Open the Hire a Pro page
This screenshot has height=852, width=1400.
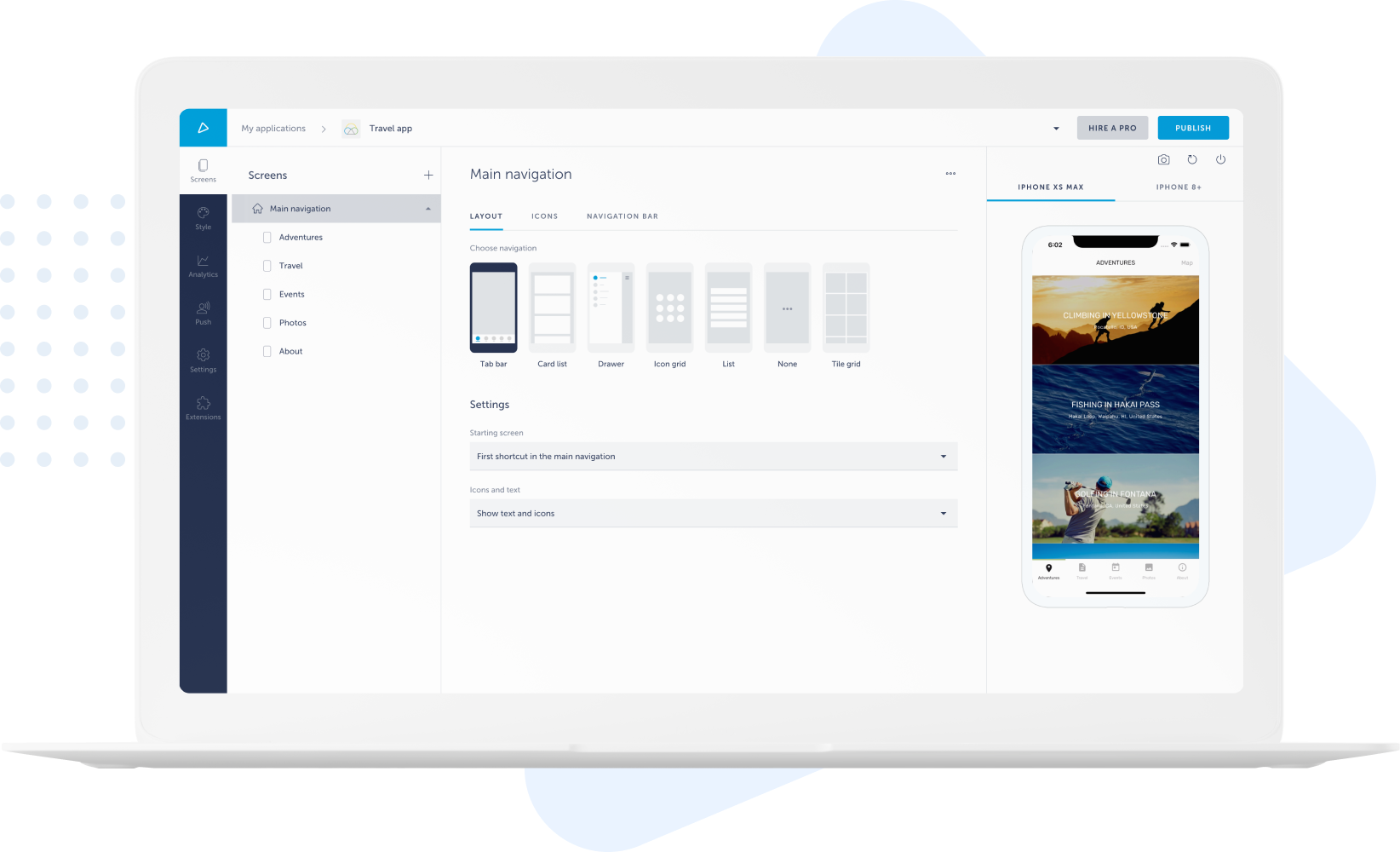pos(1112,127)
